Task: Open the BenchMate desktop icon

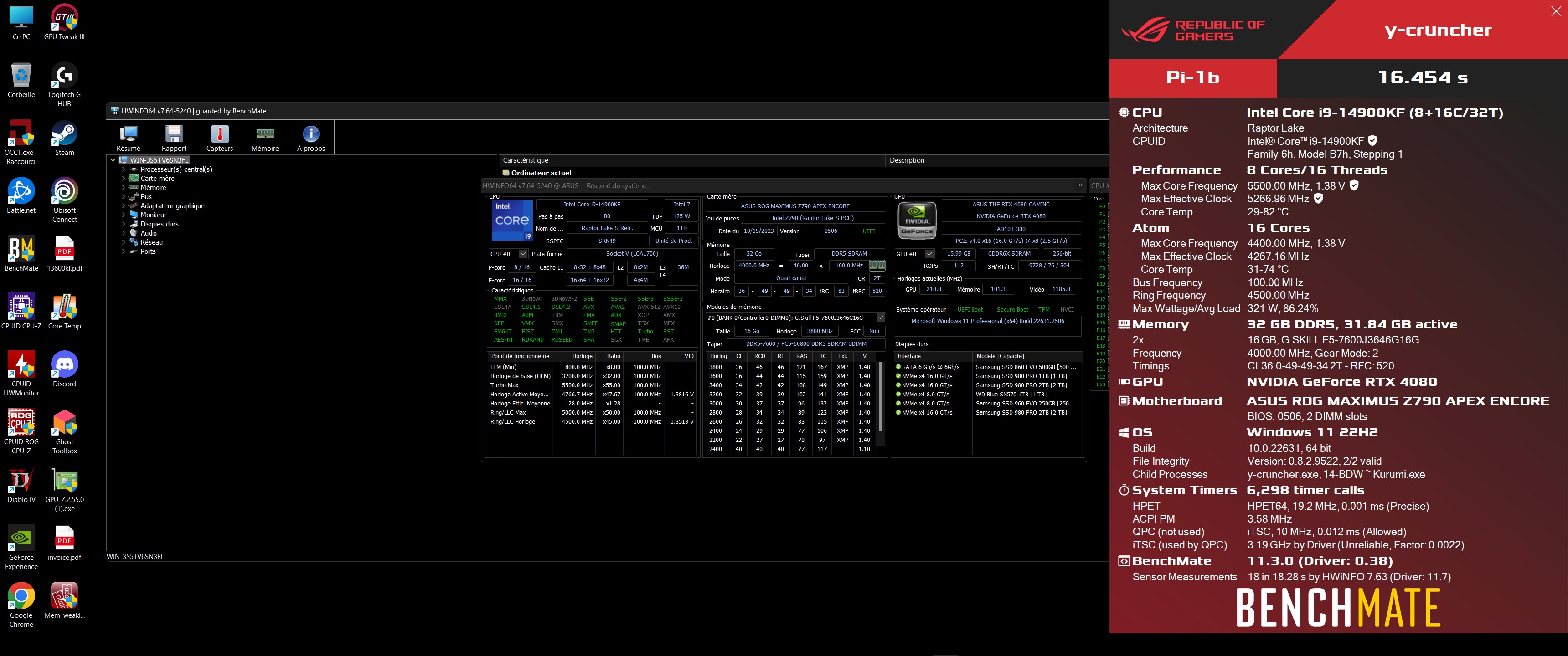Action: point(21,254)
